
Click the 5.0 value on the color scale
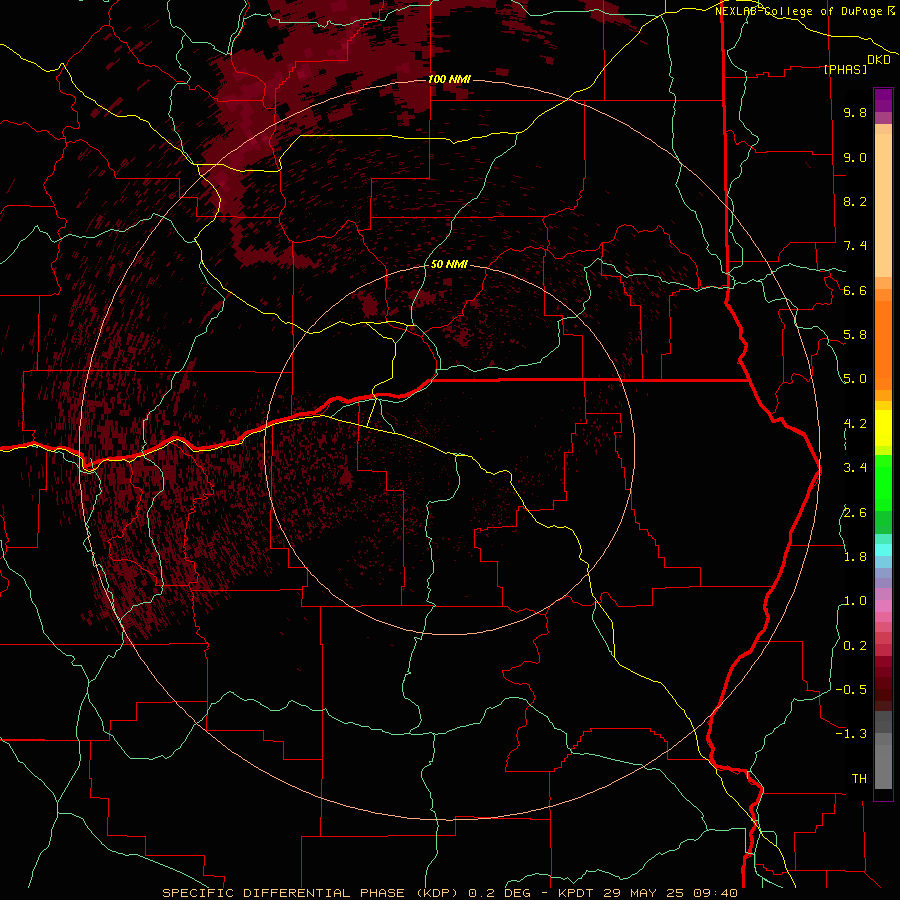[855, 379]
